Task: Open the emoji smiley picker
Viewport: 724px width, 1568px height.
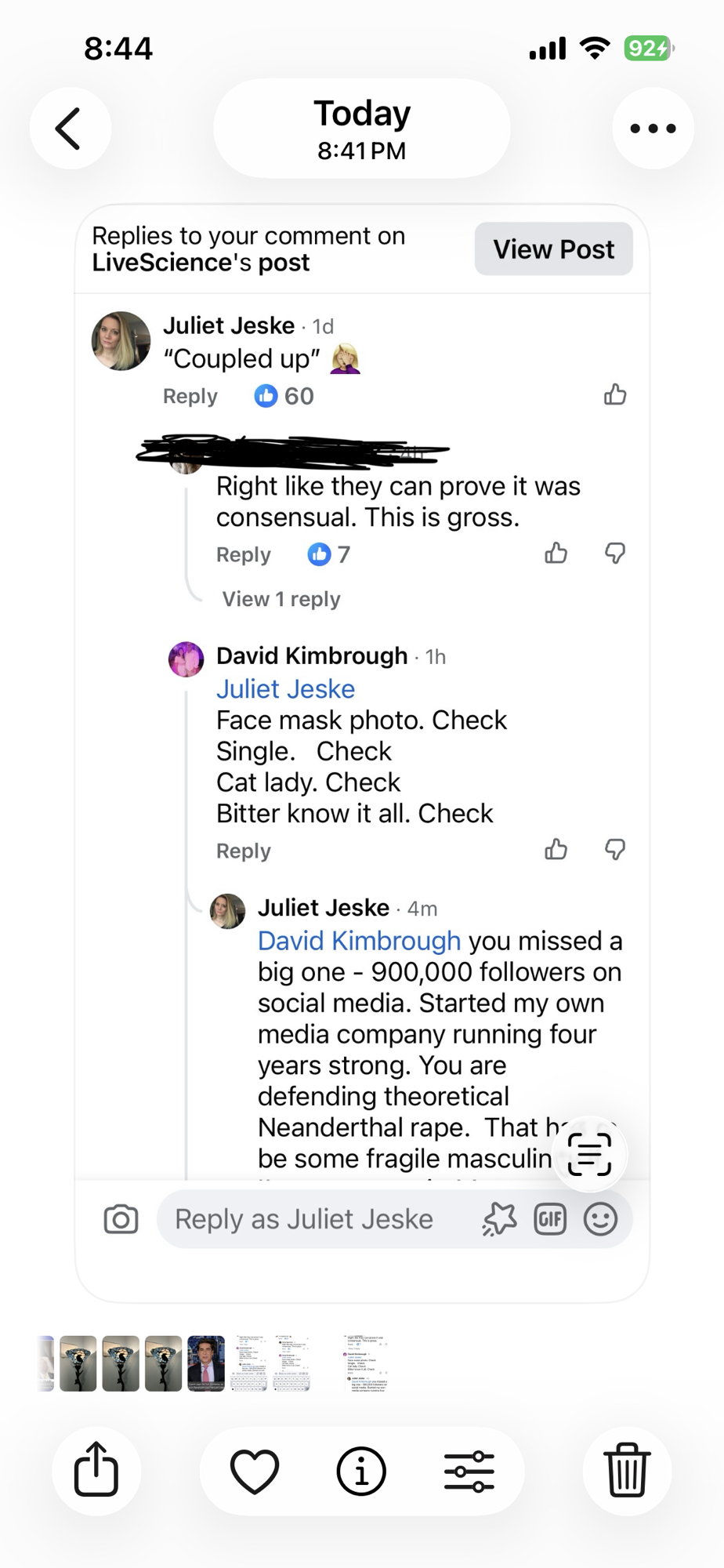Action: [x=600, y=1219]
